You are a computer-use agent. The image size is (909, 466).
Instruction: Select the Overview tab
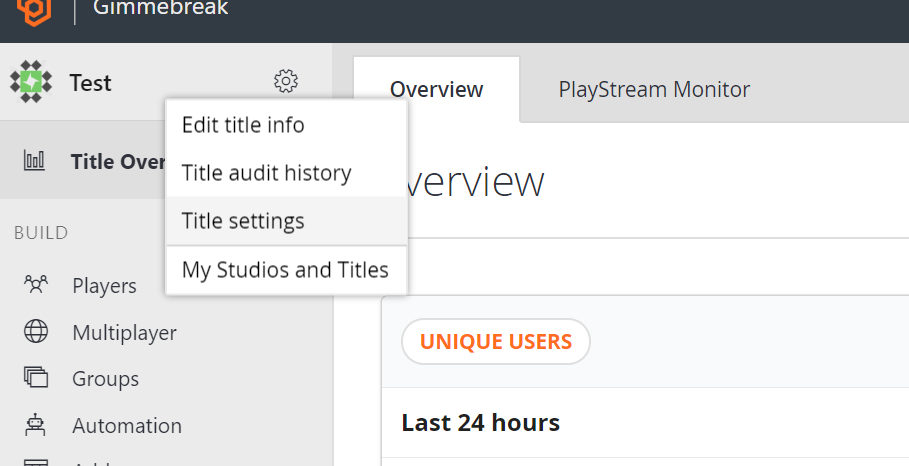(436, 89)
